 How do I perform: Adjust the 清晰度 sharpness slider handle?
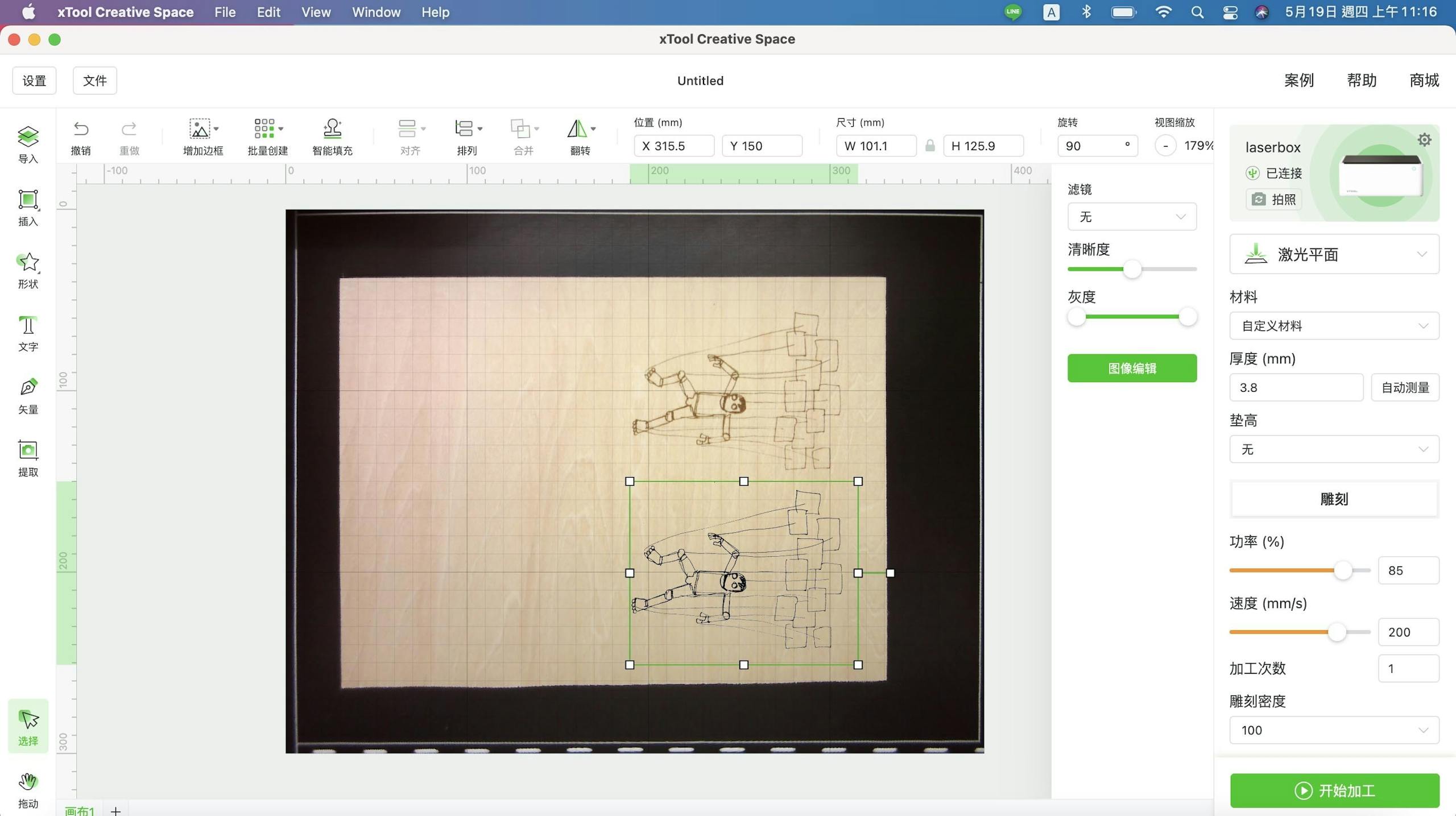pos(1132,270)
